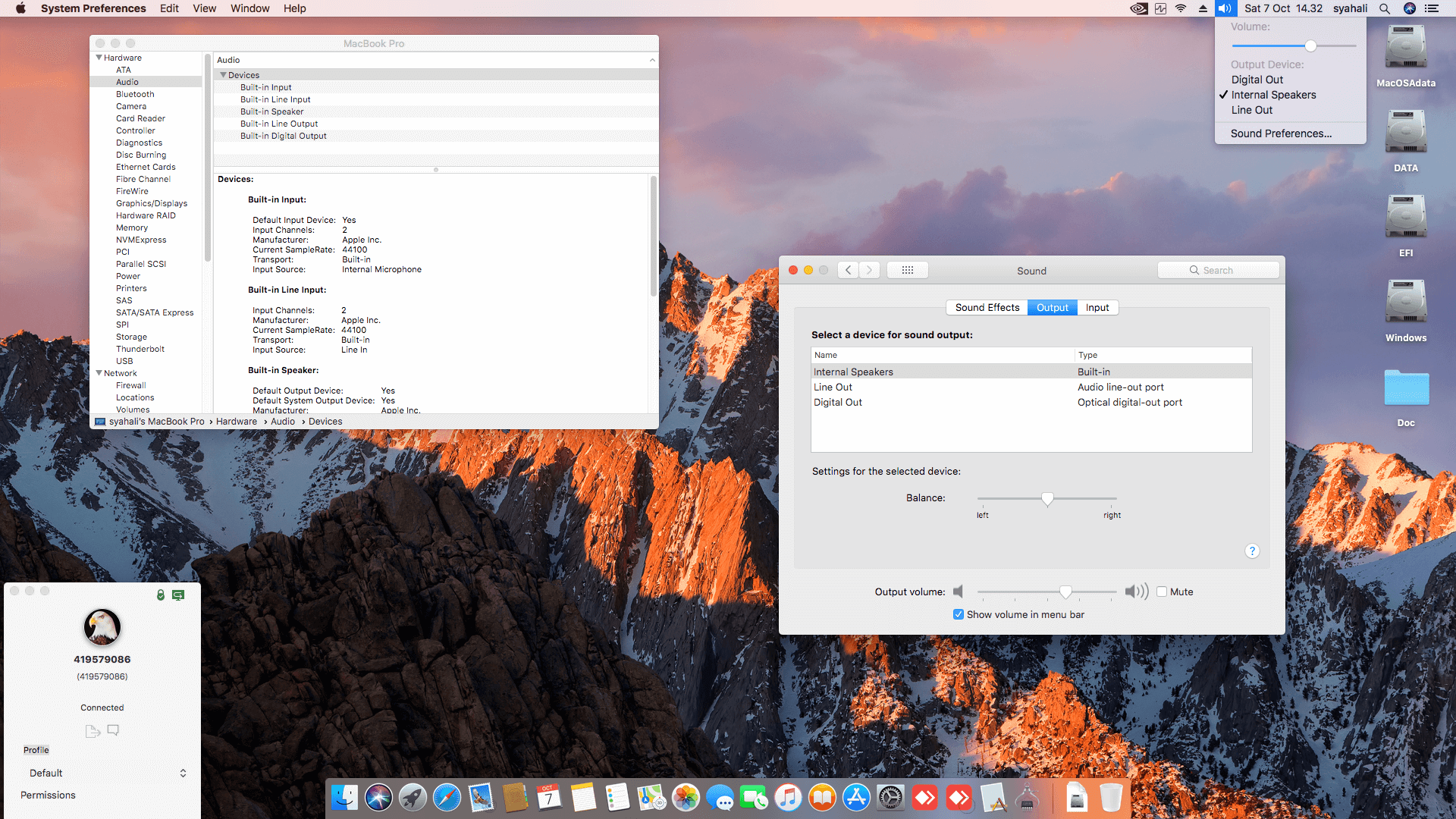Launch iTunes from the Dock
Image resolution: width=1456 pixels, height=819 pixels.
pyautogui.click(x=788, y=798)
